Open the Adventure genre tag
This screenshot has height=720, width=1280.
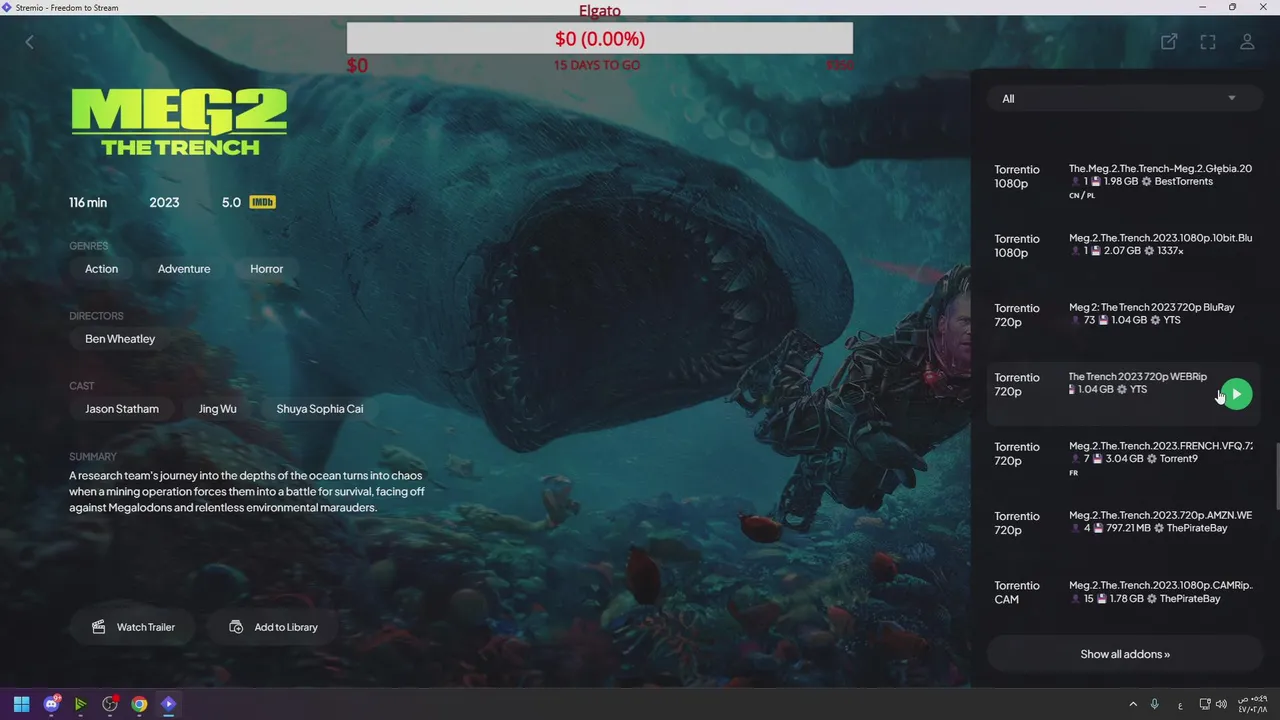pos(184,269)
